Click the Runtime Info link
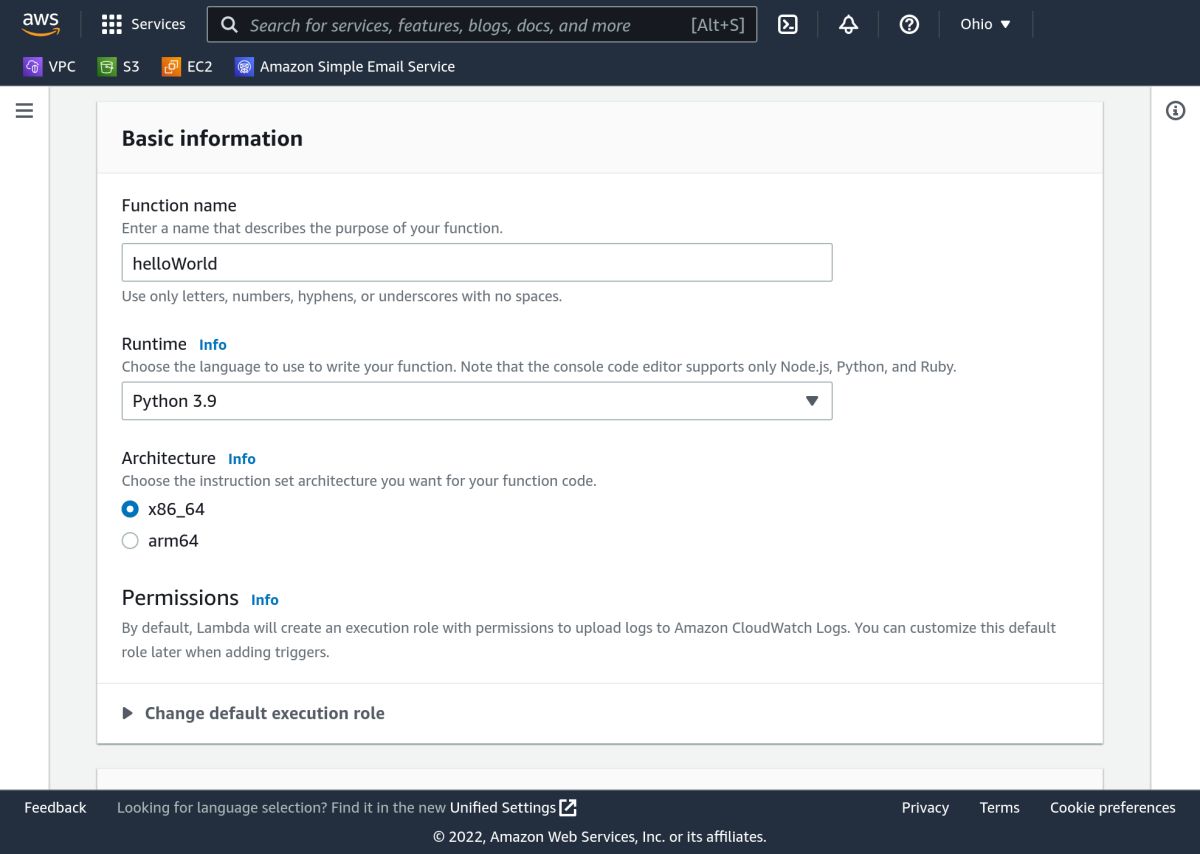 pos(212,344)
